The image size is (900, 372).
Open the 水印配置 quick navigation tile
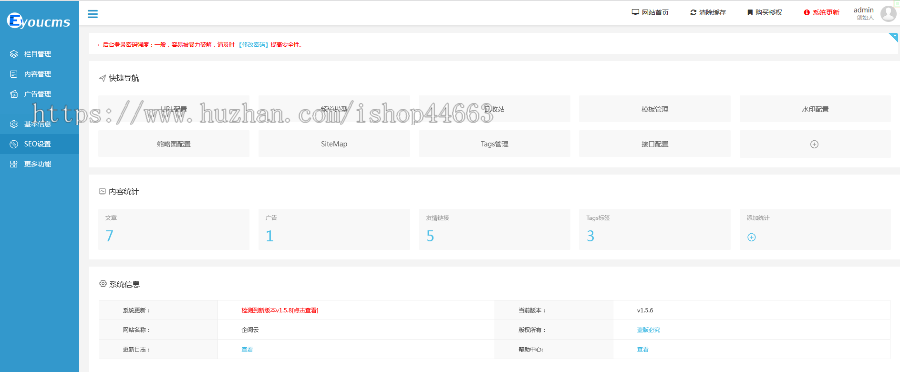815,108
